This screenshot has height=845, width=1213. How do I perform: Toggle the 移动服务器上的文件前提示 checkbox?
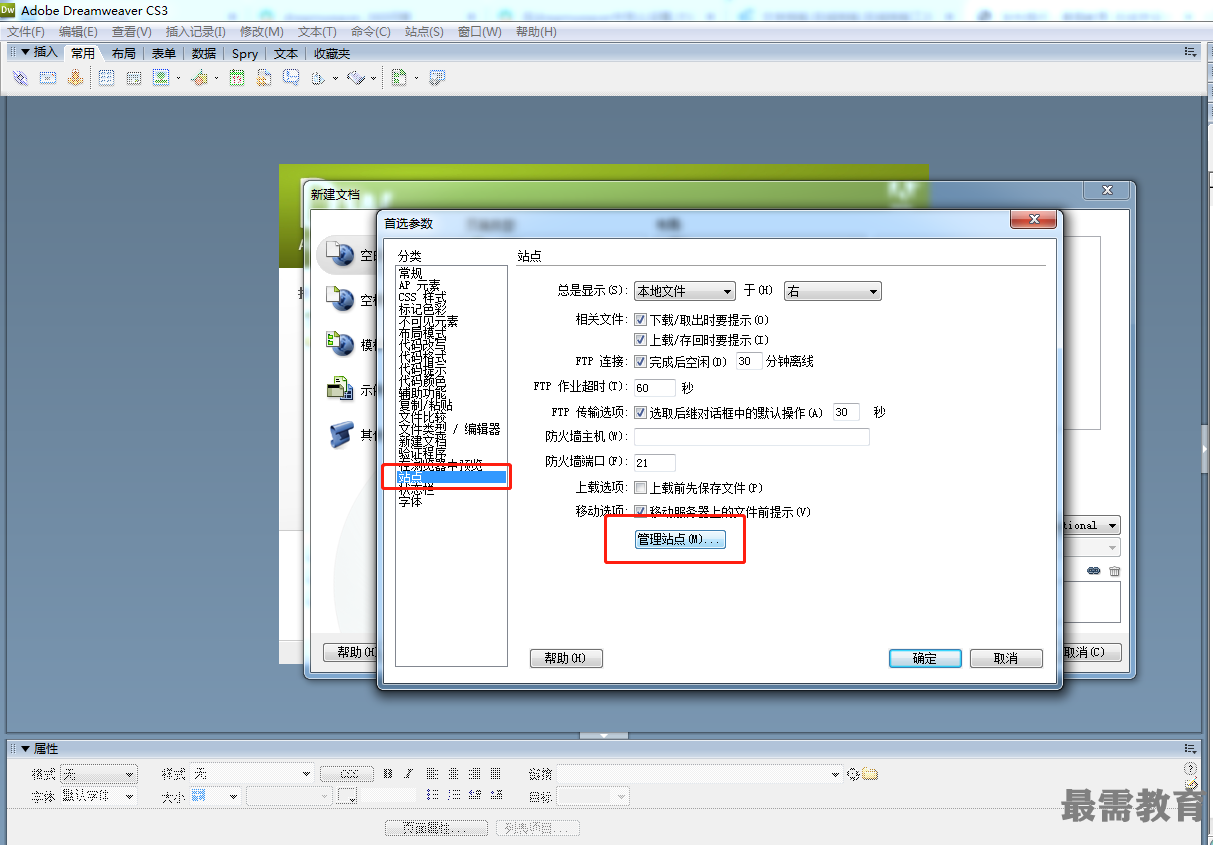point(640,511)
